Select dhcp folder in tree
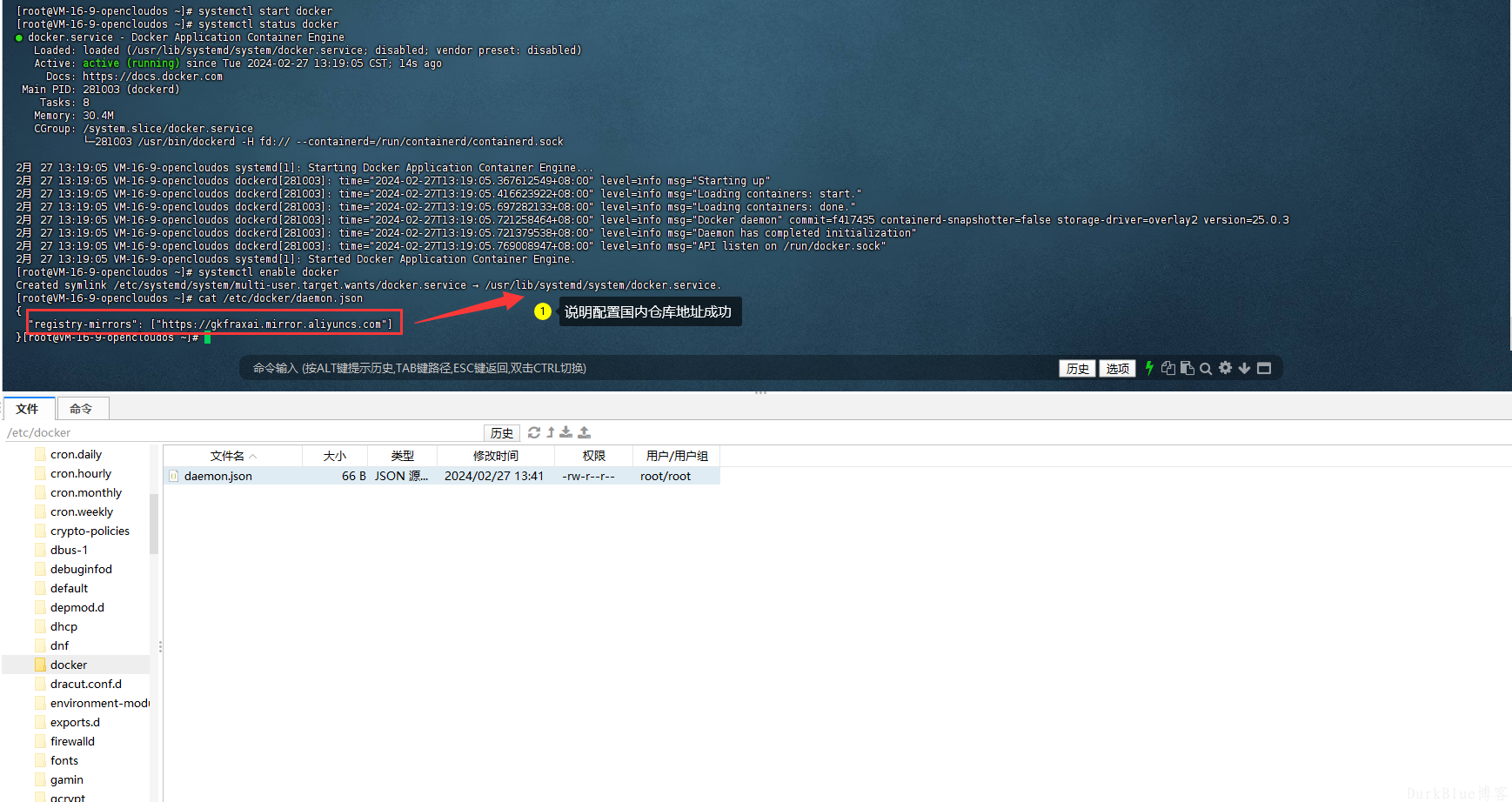 click(64, 626)
